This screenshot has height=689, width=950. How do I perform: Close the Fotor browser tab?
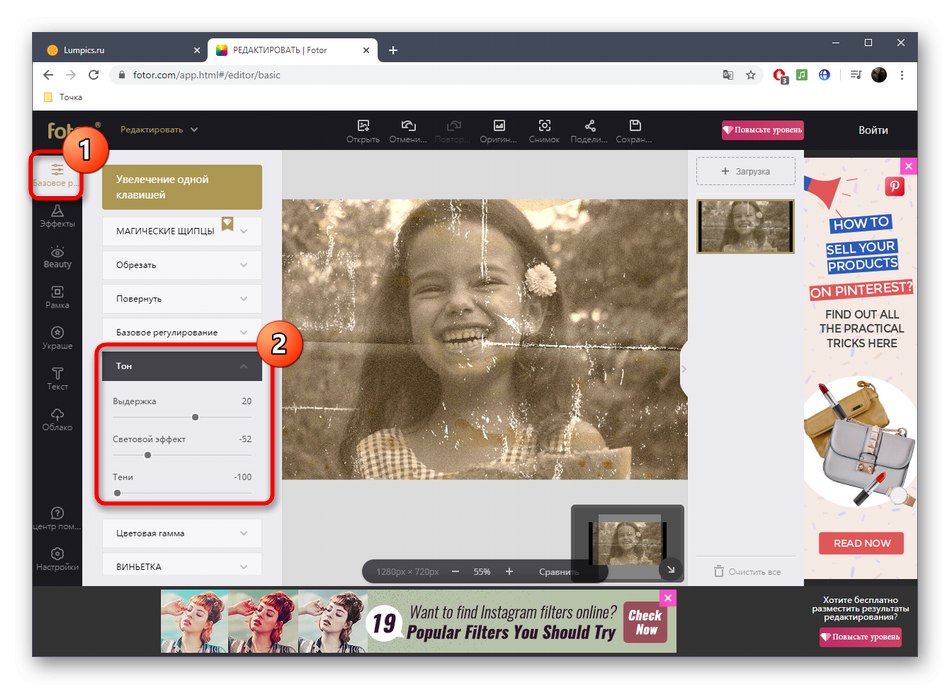point(366,50)
